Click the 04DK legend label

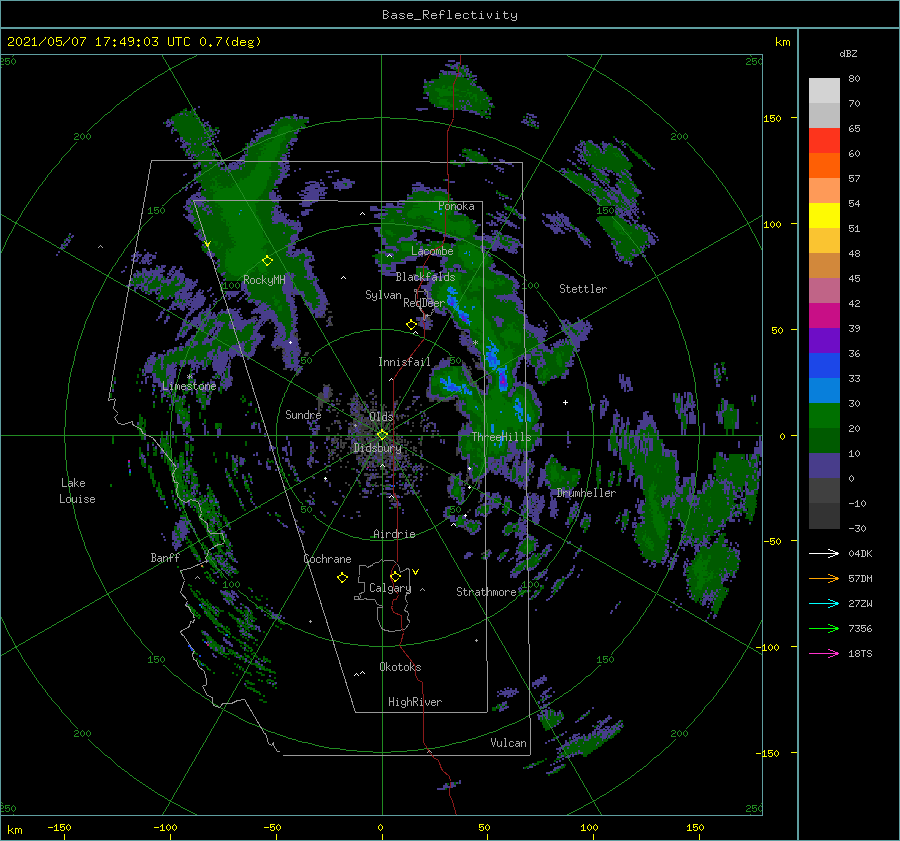click(x=860, y=553)
